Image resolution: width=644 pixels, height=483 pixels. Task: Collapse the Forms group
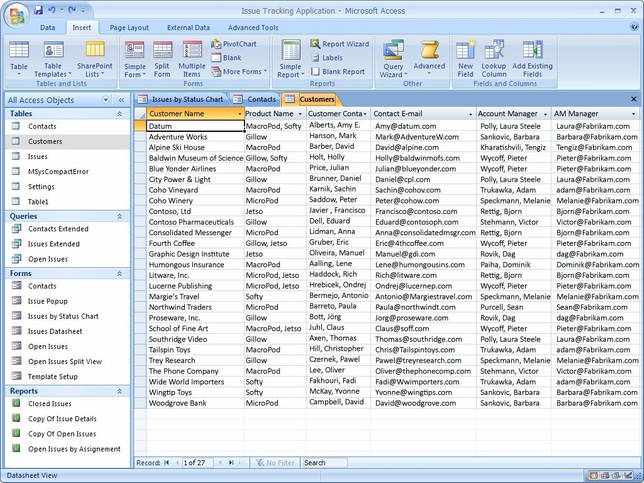click(x=119, y=274)
